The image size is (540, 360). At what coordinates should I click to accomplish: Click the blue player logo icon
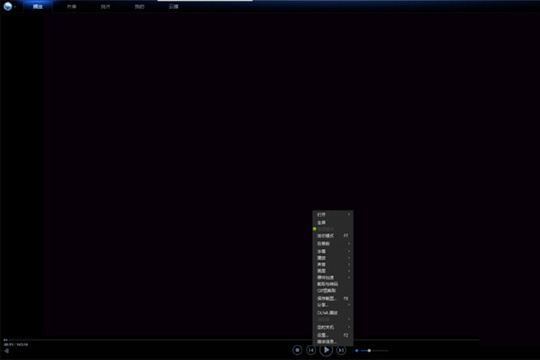pos(8,6)
